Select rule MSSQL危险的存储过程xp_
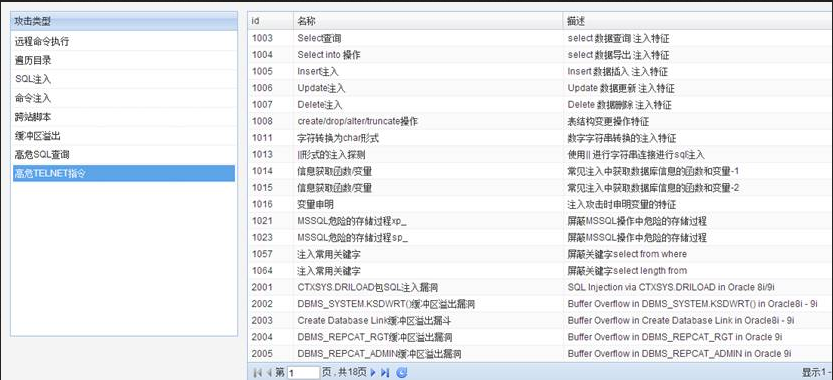The width and height of the screenshot is (833, 380). [540, 221]
